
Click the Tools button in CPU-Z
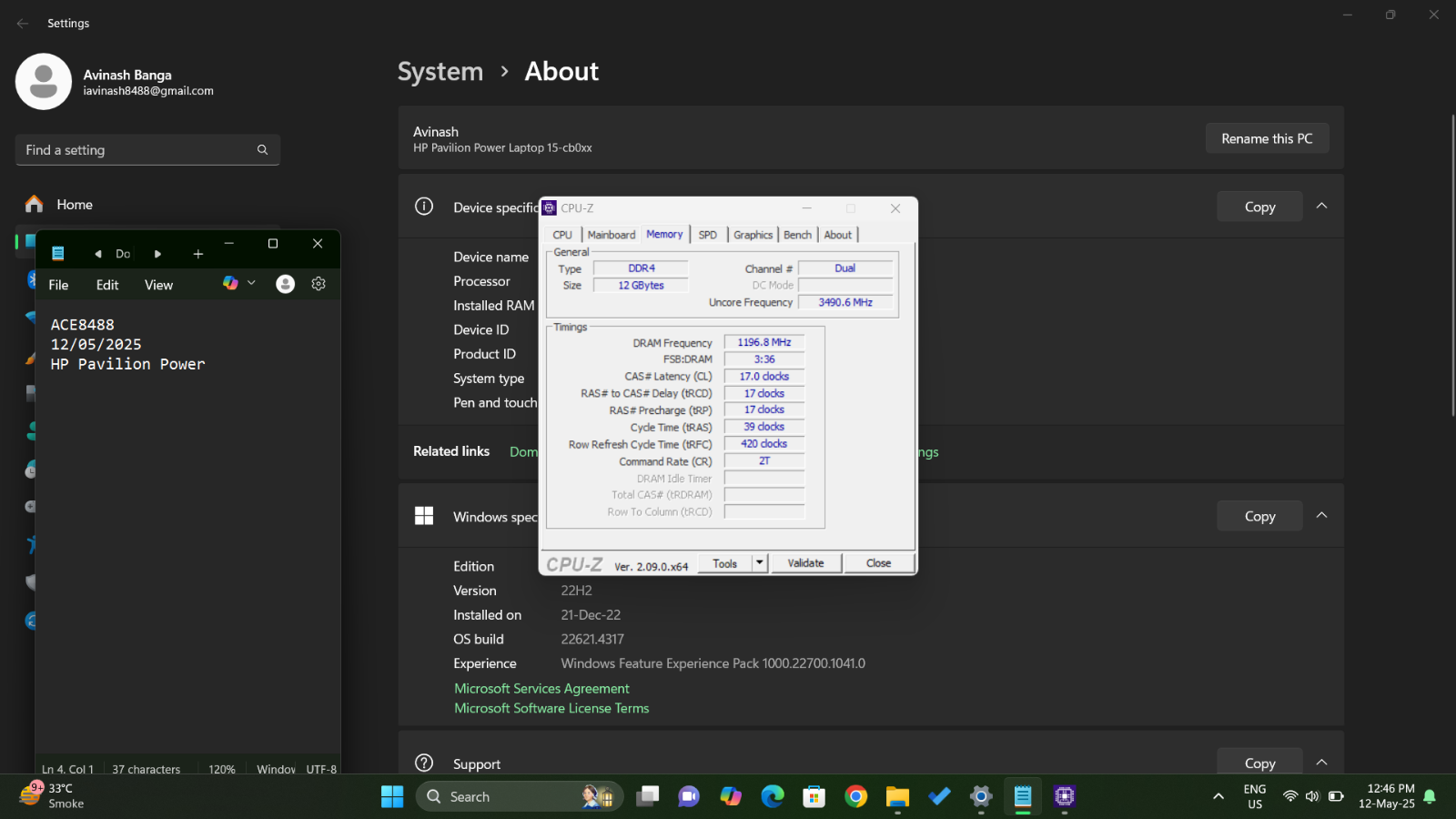[725, 563]
